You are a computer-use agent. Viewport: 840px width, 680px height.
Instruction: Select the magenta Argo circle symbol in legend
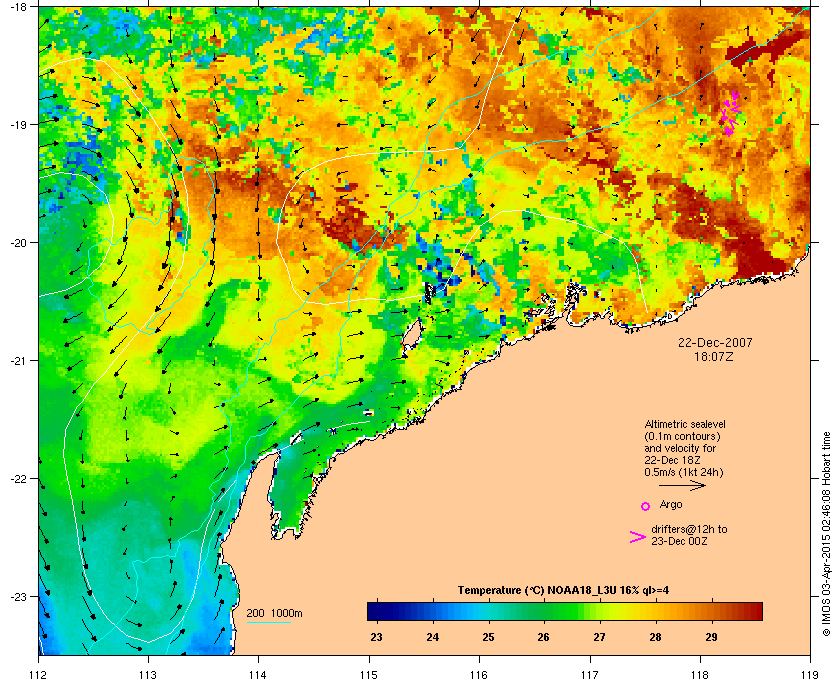point(646,506)
